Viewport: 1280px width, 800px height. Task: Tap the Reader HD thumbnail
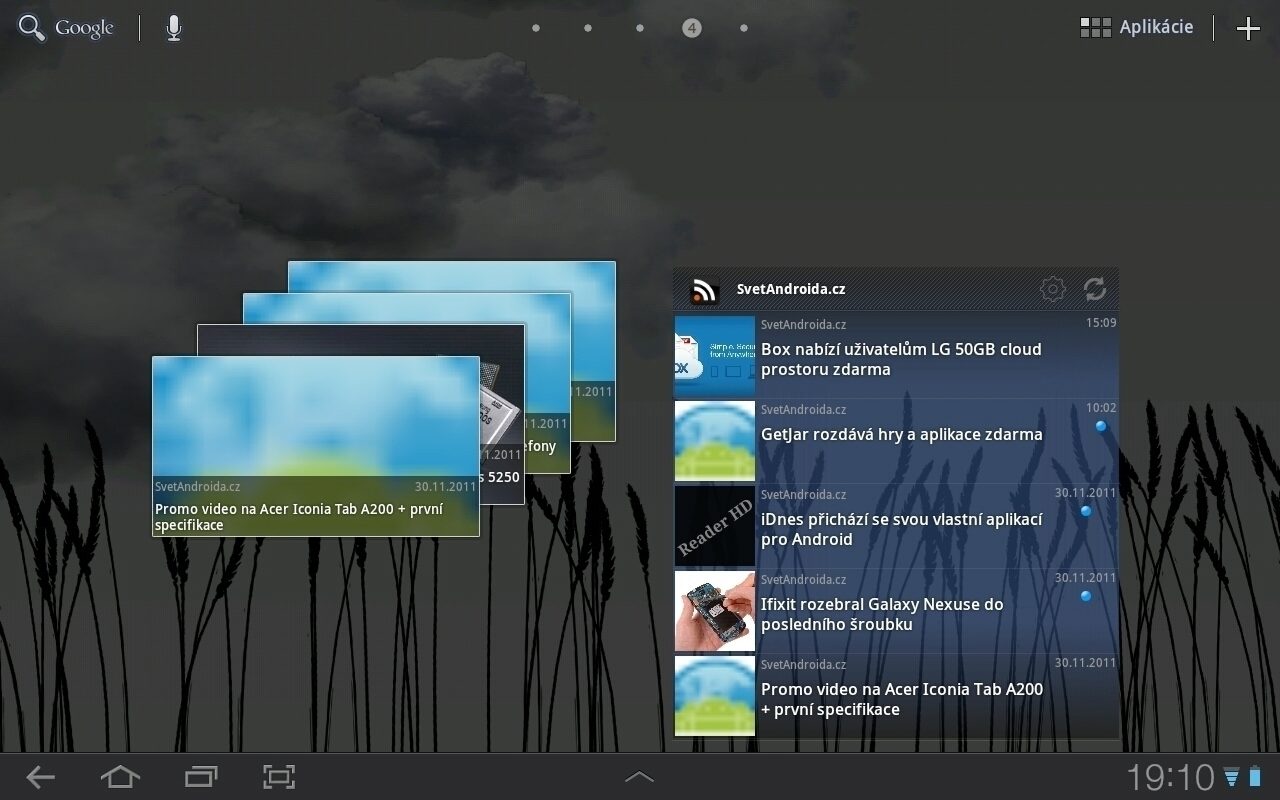click(x=715, y=526)
